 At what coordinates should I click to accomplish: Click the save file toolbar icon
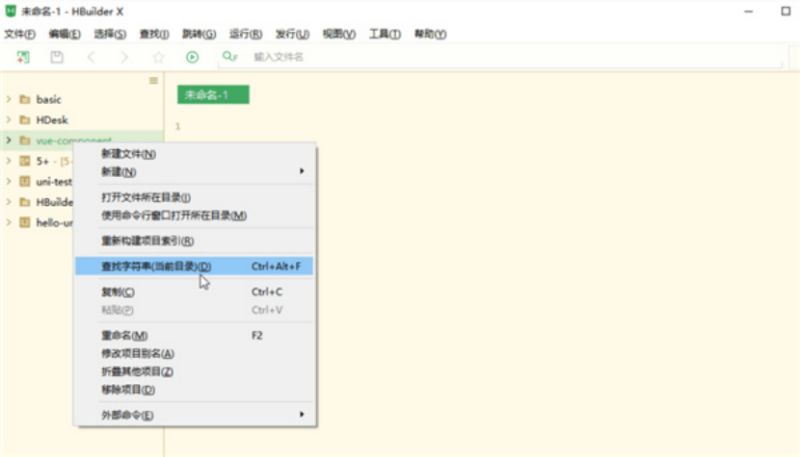(57, 57)
